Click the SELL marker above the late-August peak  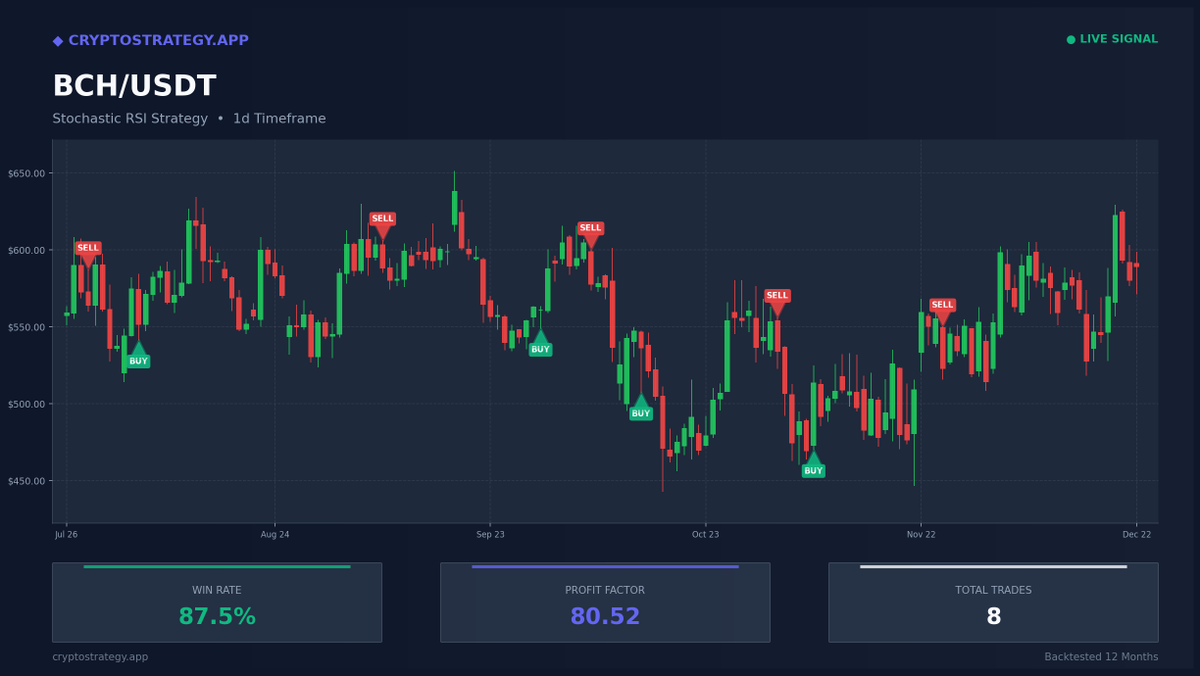point(383,220)
